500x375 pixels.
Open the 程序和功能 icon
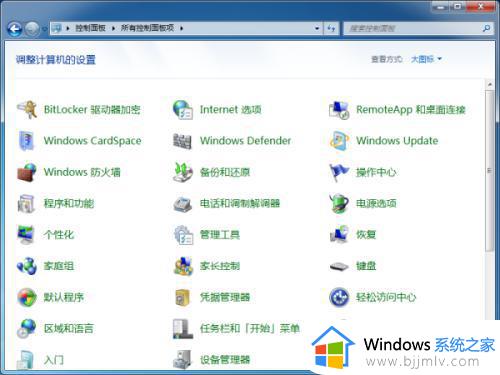point(27,203)
